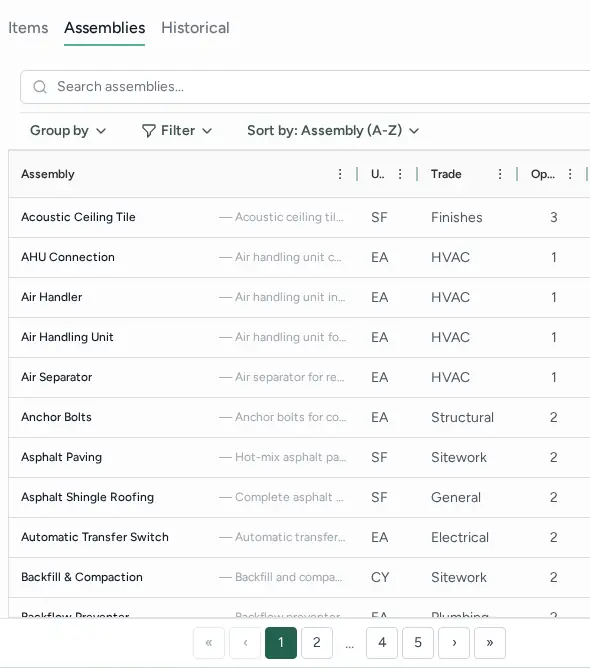Go to page 4

(382, 642)
